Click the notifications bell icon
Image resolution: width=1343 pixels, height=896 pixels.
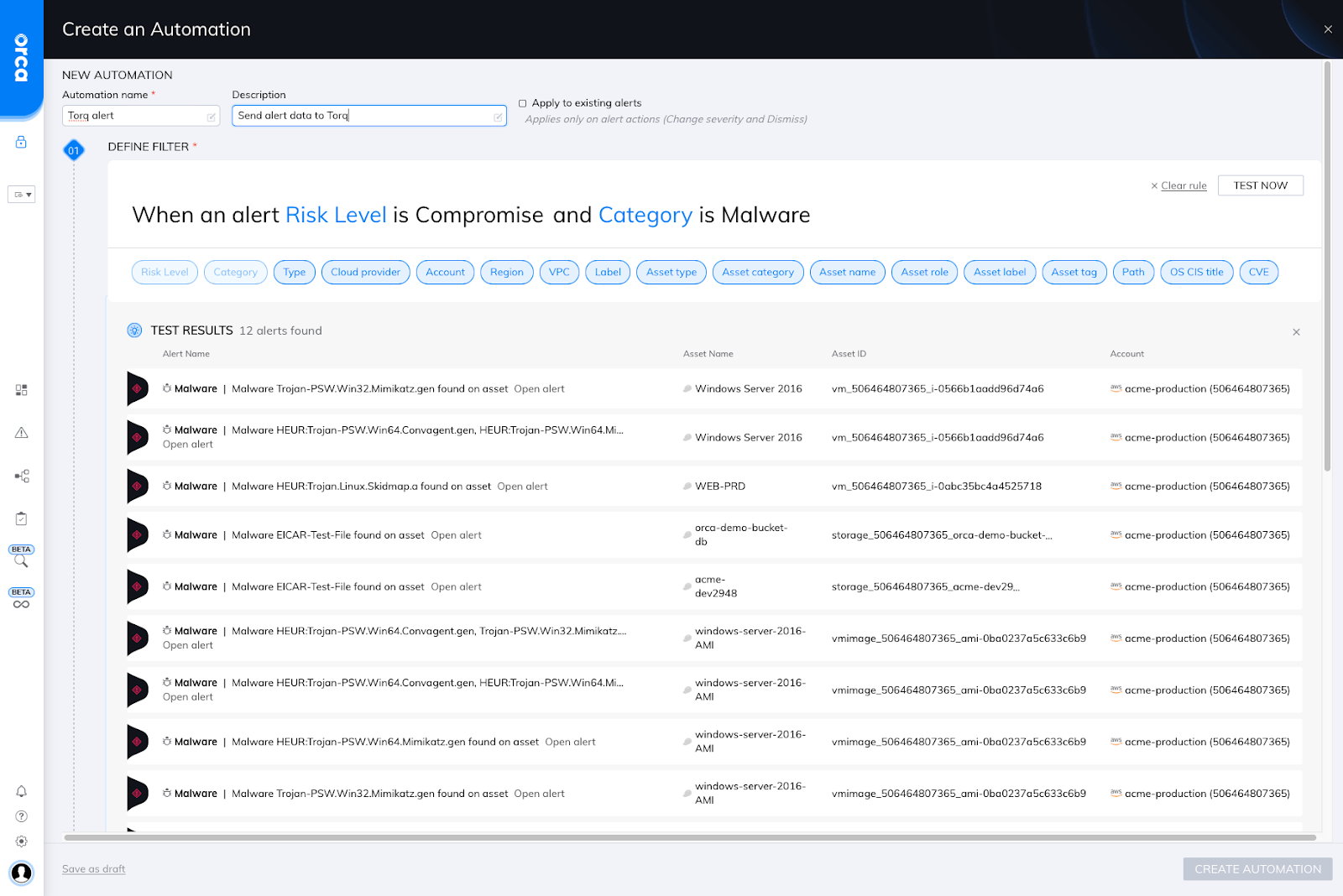tap(22, 791)
